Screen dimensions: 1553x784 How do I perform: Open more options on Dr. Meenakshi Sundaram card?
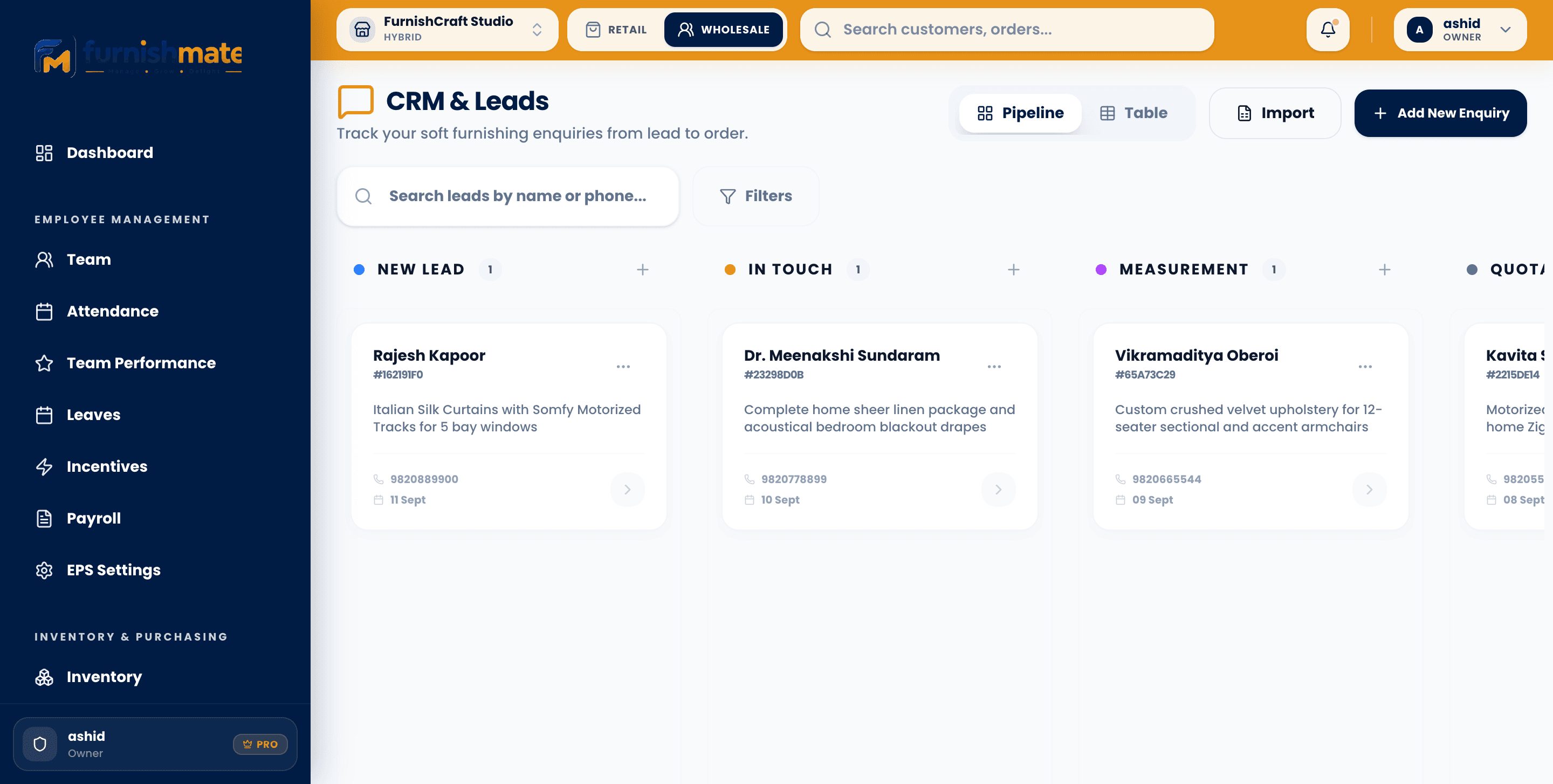coord(994,367)
